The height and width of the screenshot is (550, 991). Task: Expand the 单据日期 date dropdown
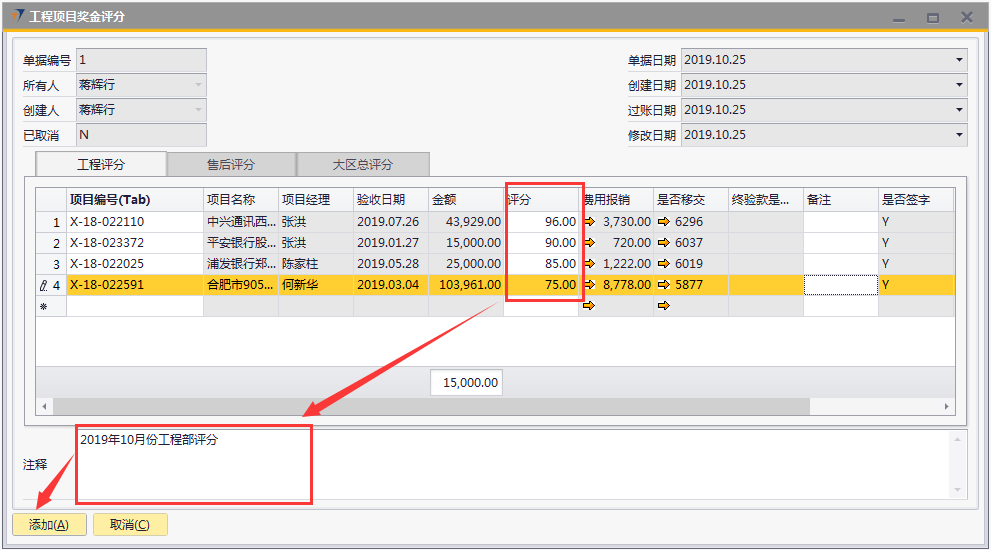[x=959, y=60]
